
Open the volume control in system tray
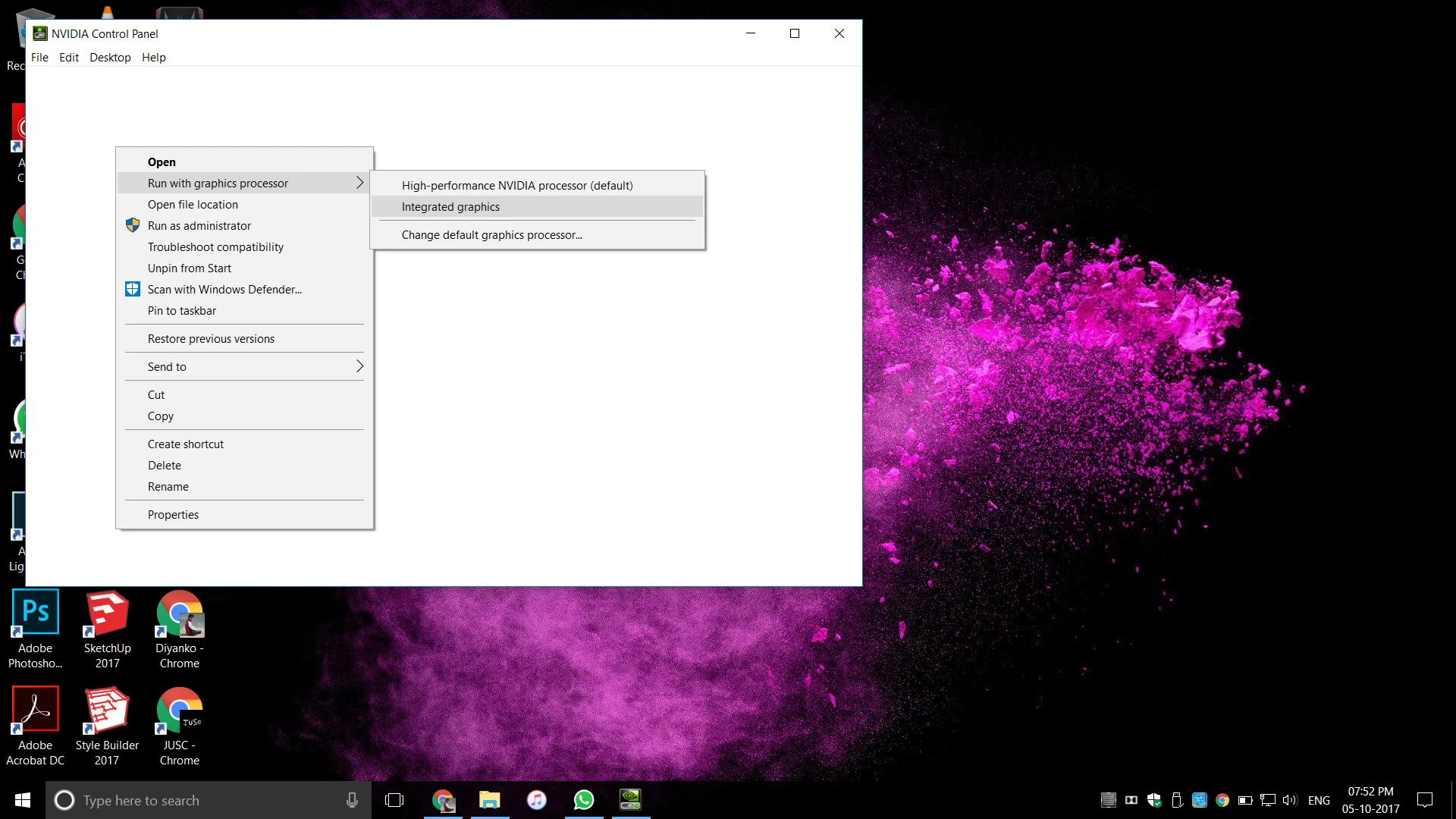[1289, 800]
